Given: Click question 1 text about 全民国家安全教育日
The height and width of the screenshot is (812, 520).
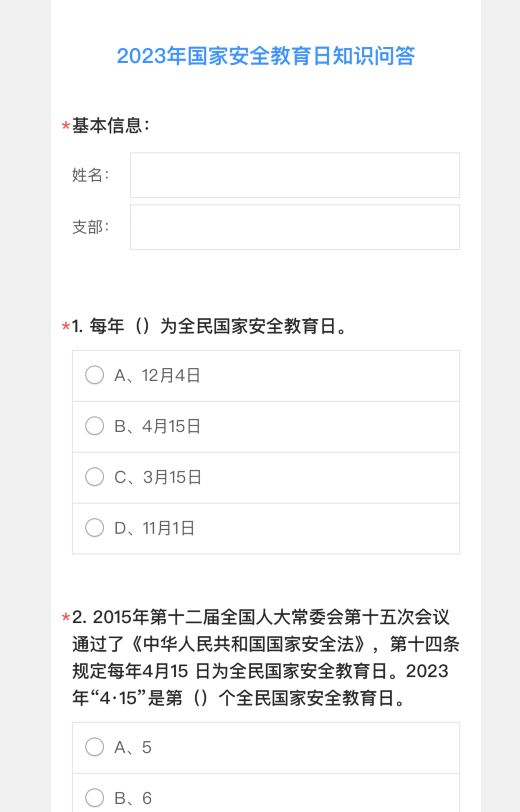Looking at the screenshot, I should (x=210, y=326).
